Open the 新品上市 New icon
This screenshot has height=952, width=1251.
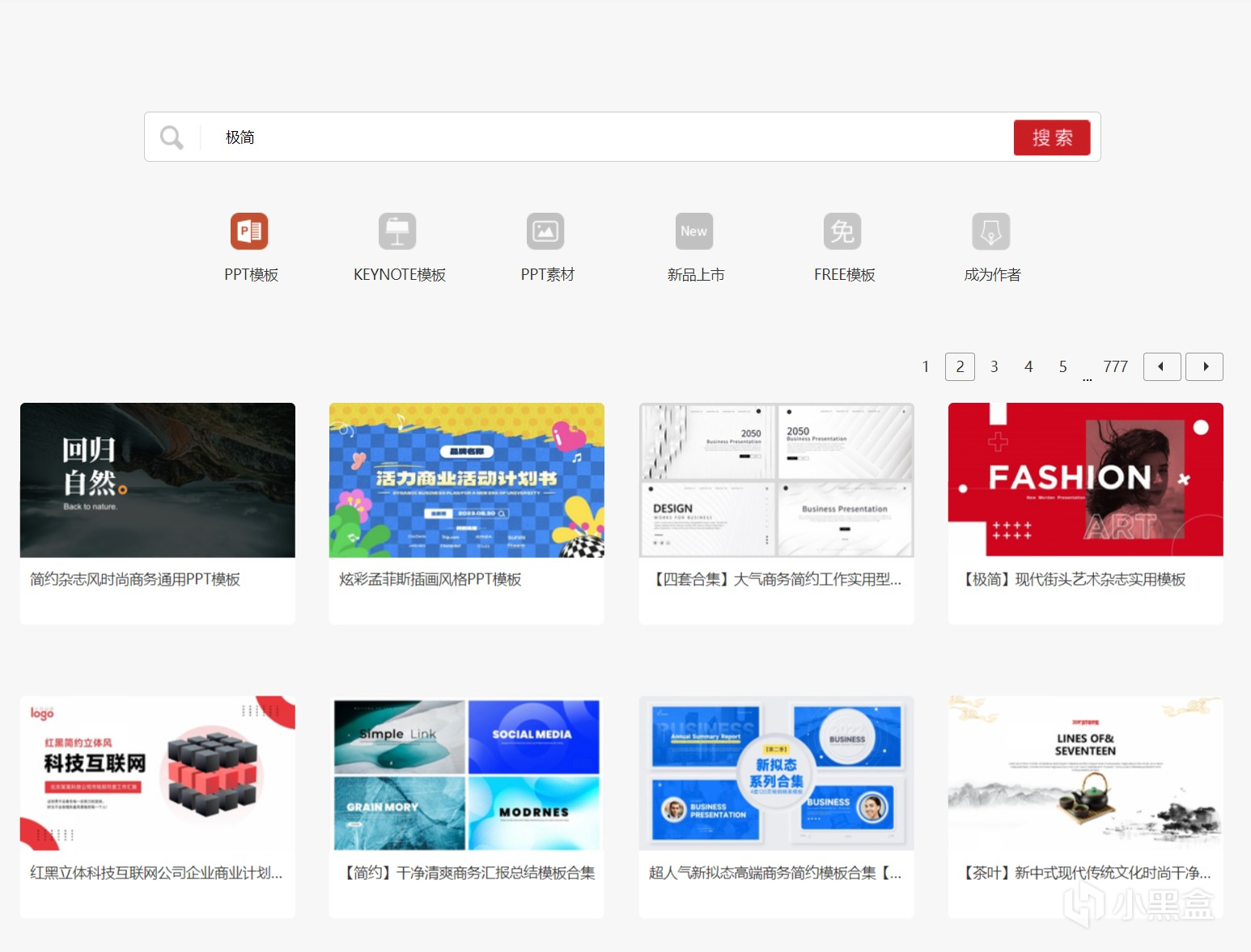click(x=694, y=231)
